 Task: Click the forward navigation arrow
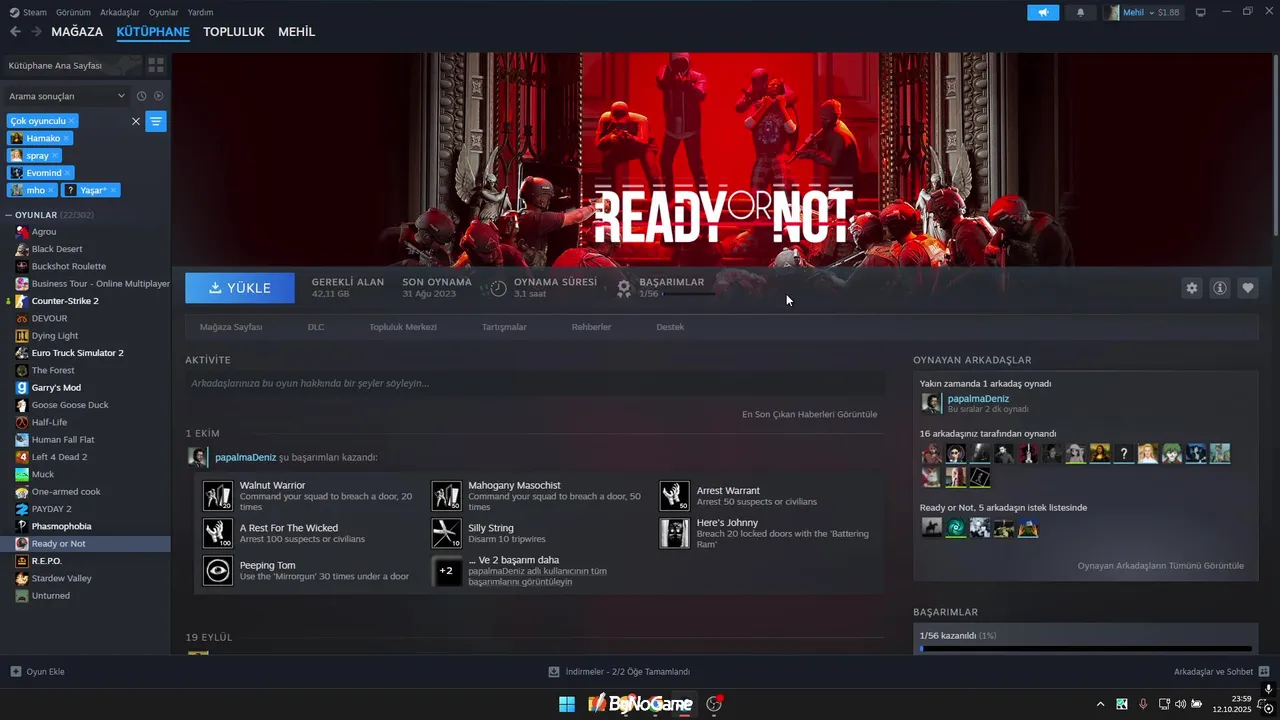[x=36, y=32]
